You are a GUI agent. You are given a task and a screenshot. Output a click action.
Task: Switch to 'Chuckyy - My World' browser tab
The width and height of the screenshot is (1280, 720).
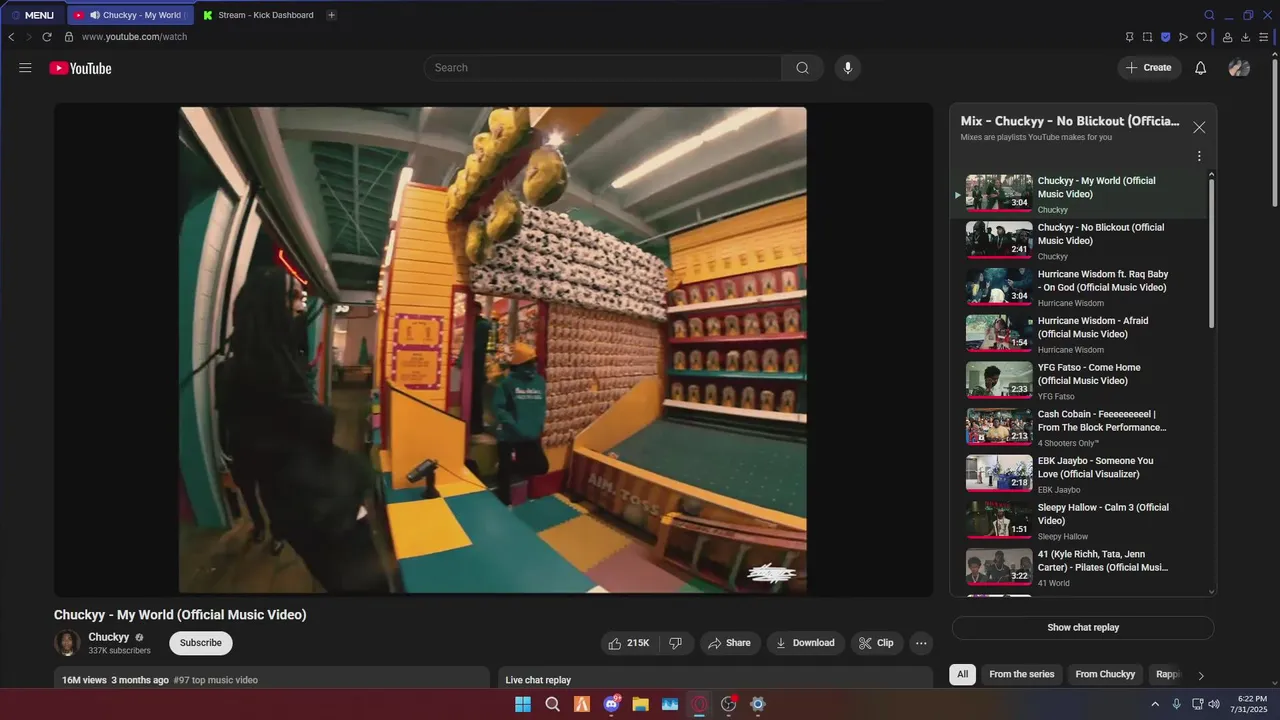coord(130,15)
